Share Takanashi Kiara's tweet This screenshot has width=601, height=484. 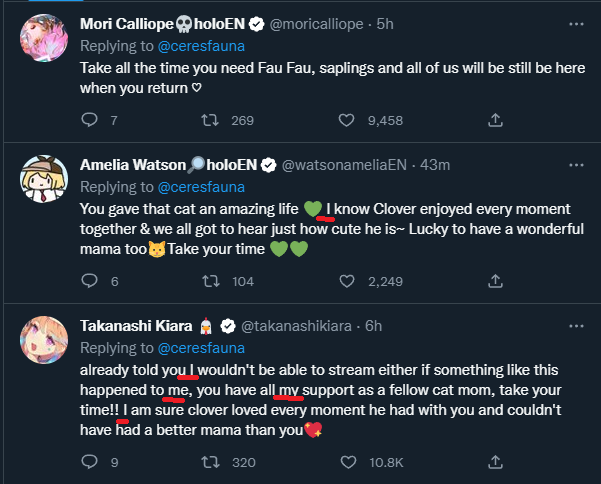[494, 462]
